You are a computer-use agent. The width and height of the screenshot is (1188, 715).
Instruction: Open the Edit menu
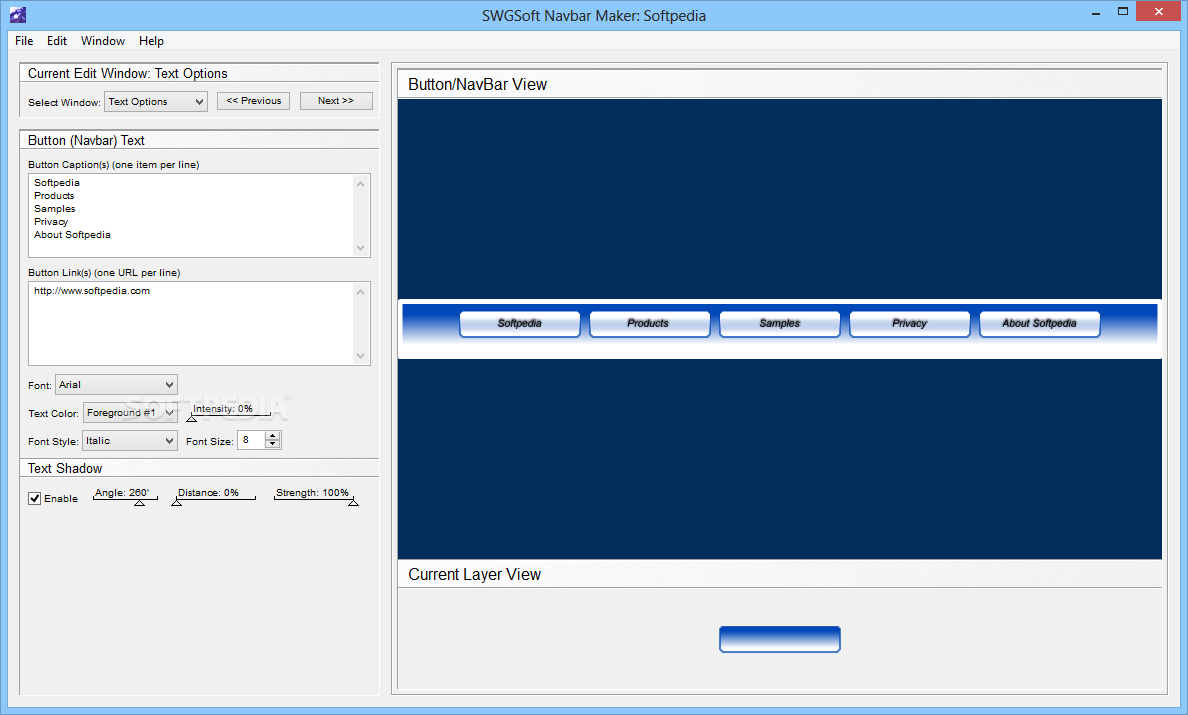coord(57,41)
